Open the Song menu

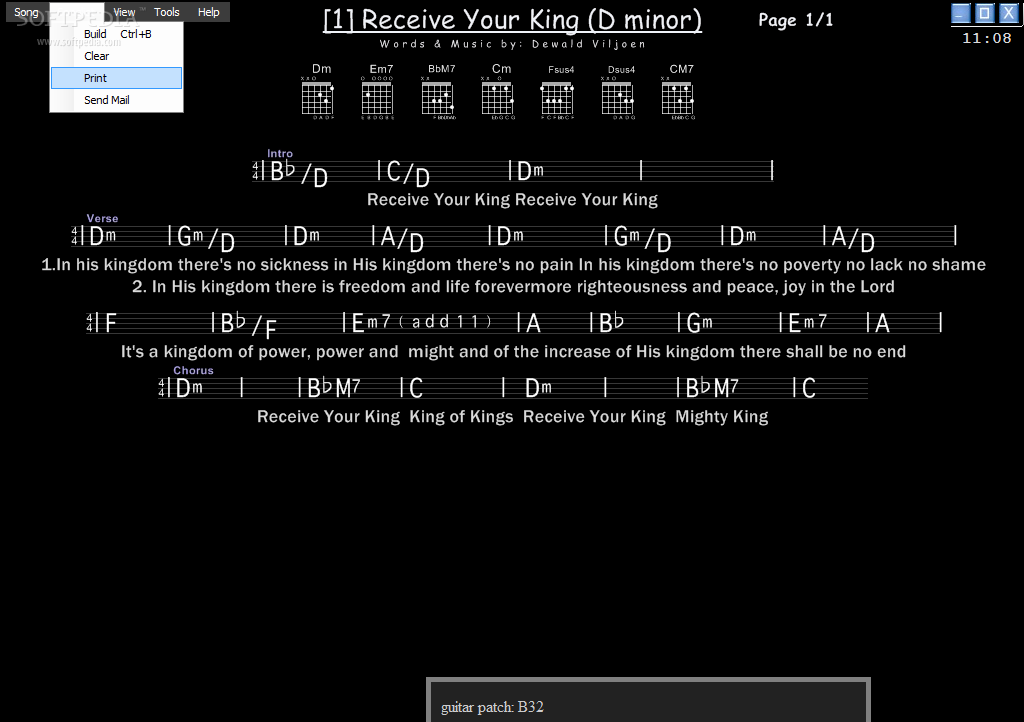coord(26,12)
